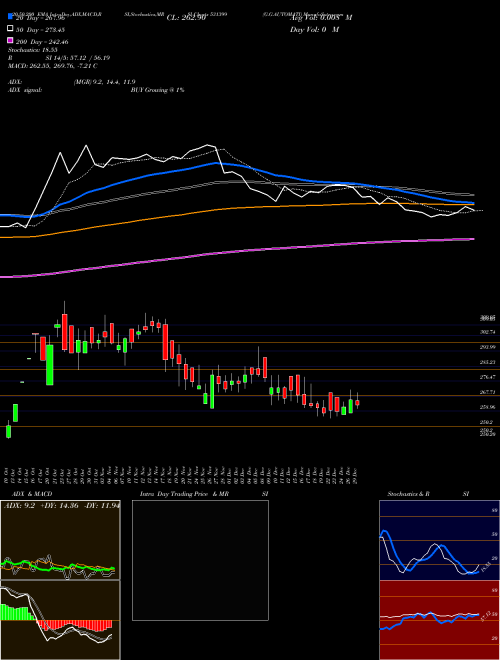The height and width of the screenshot is (660, 500).
Task: Click the 302.74 price axis label
Action: (488, 332)
